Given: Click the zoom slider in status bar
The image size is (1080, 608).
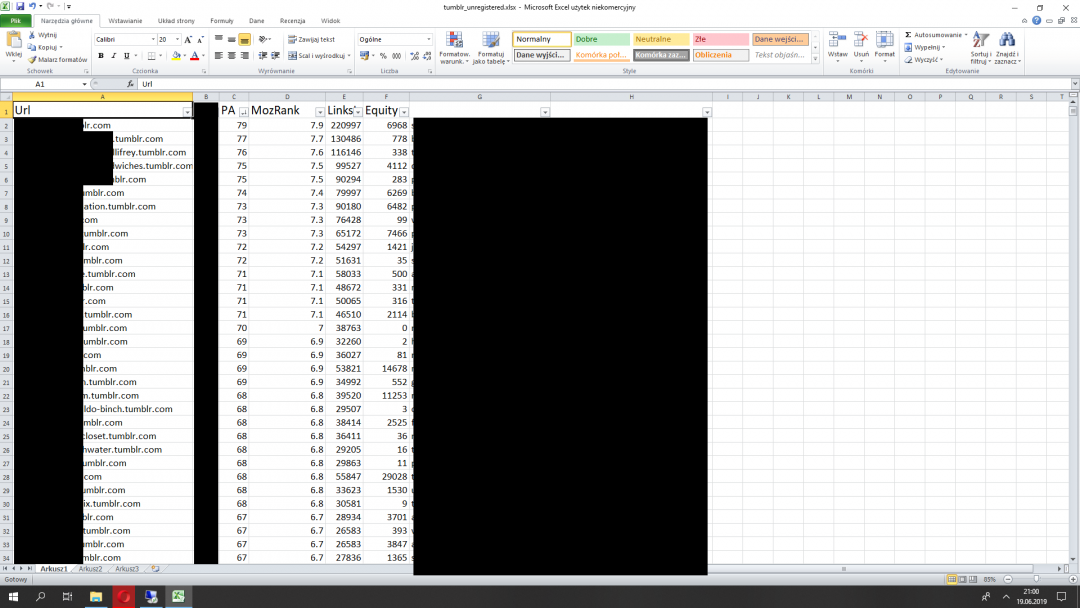Looking at the screenshot, I should [x=1035, y=579].
